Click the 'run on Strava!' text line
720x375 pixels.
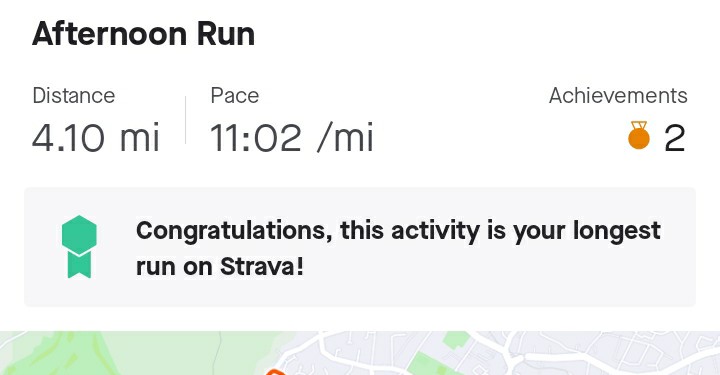(220, 267)
